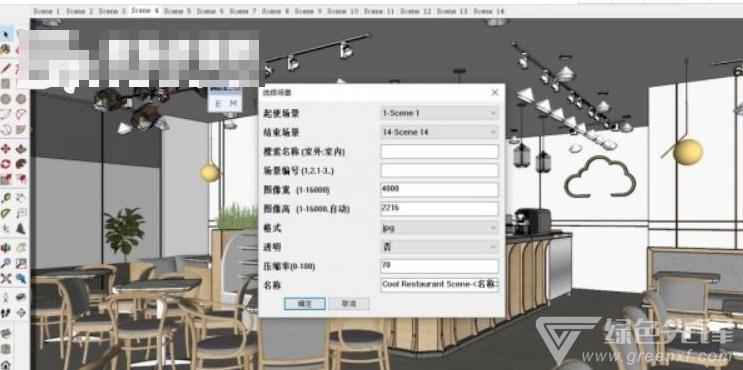Confirm with the 确定 button

click(304, 304)
